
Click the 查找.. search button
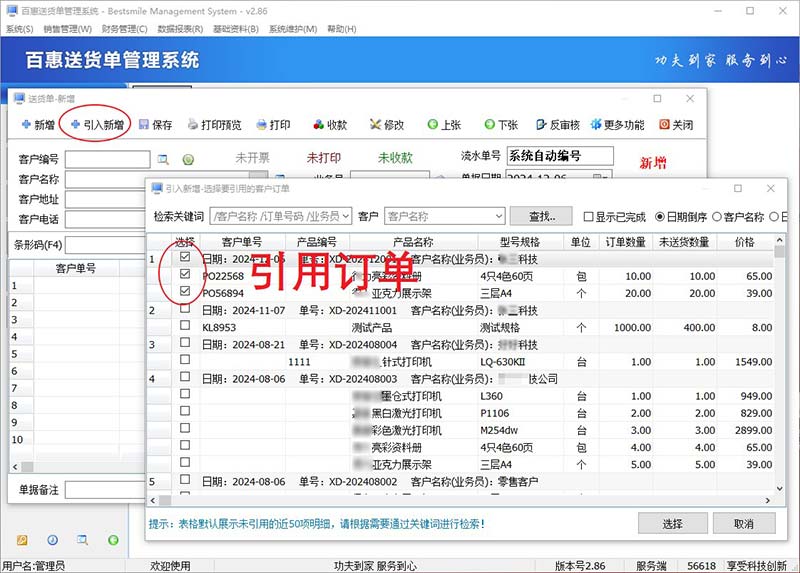point(541,216)
